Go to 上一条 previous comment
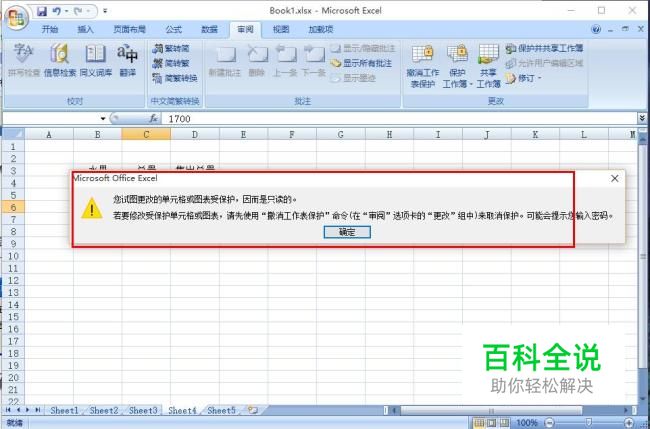The height and width of the screenshot is (429, 650). coord(285,61)
